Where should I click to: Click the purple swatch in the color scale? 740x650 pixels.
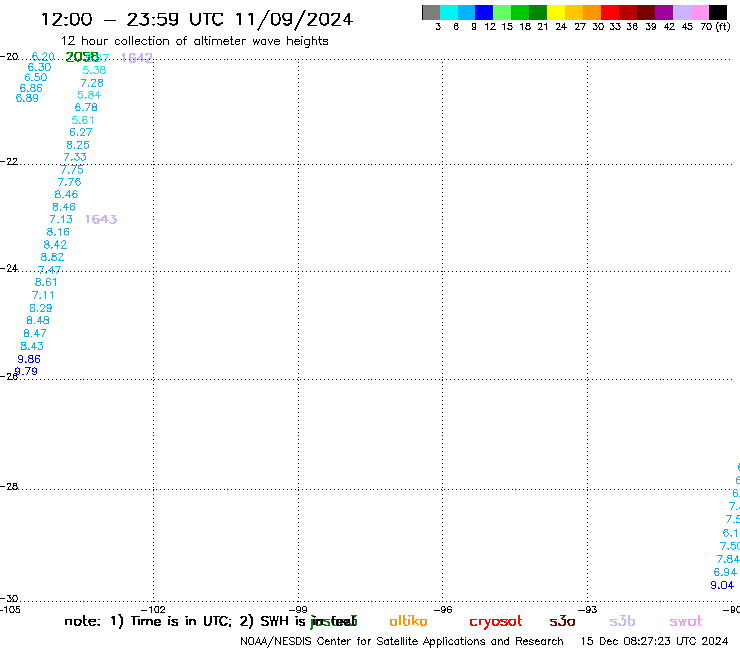[664, 12]
